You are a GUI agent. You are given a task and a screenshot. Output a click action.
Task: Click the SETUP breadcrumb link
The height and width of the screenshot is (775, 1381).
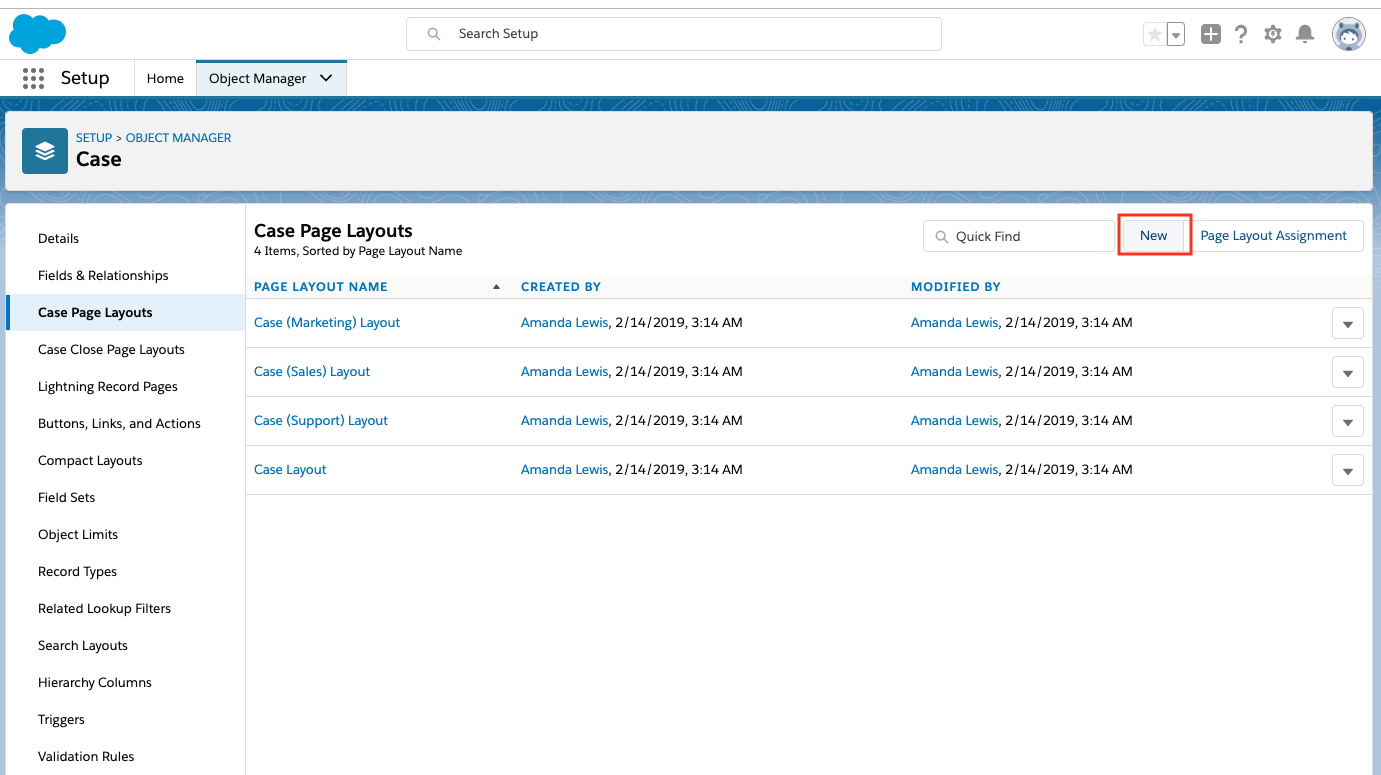pos(94,138)
